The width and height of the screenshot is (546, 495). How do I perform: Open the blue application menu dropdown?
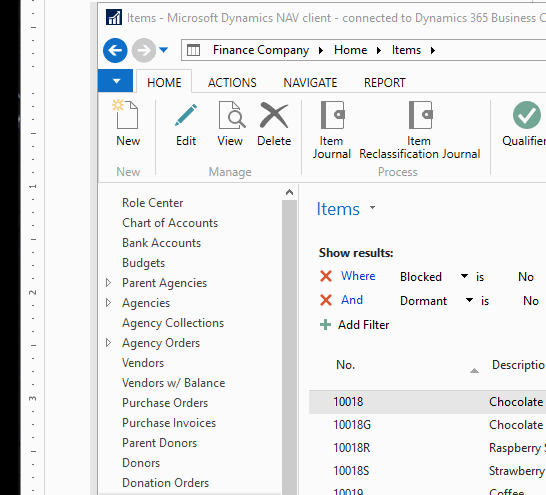click(x=116, y=81)
